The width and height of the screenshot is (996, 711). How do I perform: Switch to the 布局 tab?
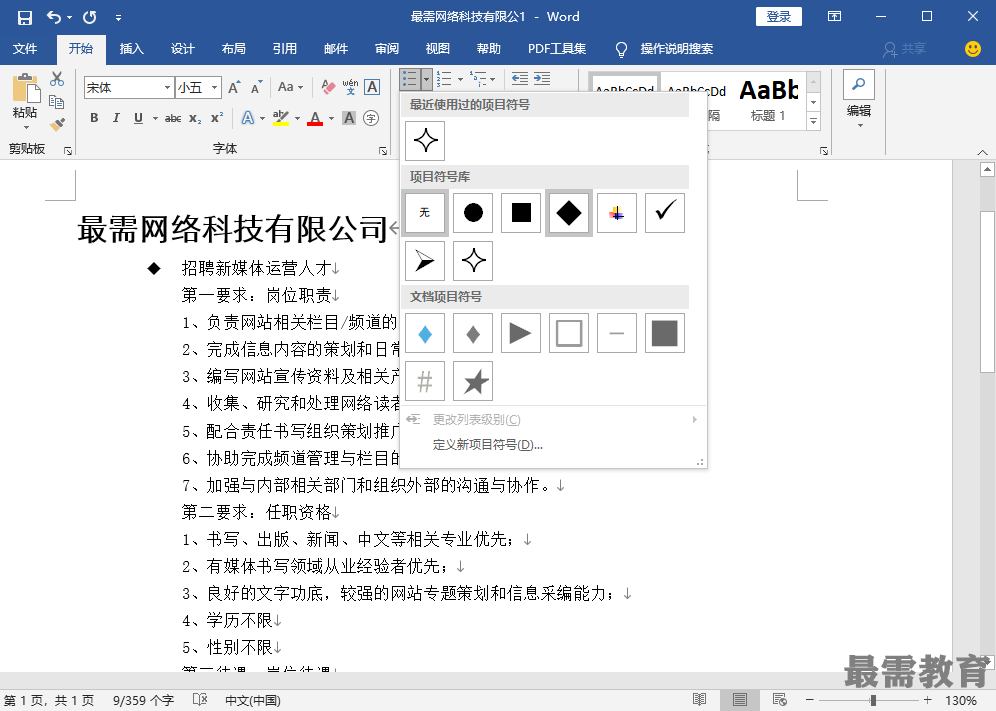[x=234, y=48]
